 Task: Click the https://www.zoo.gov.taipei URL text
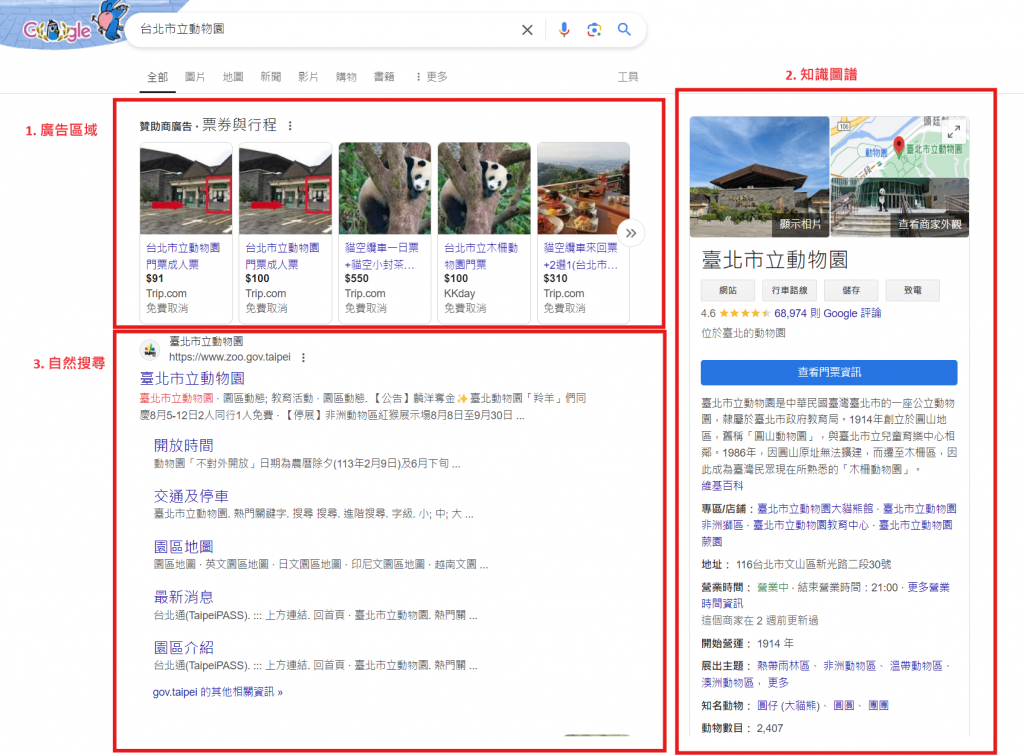pos(230,357)
